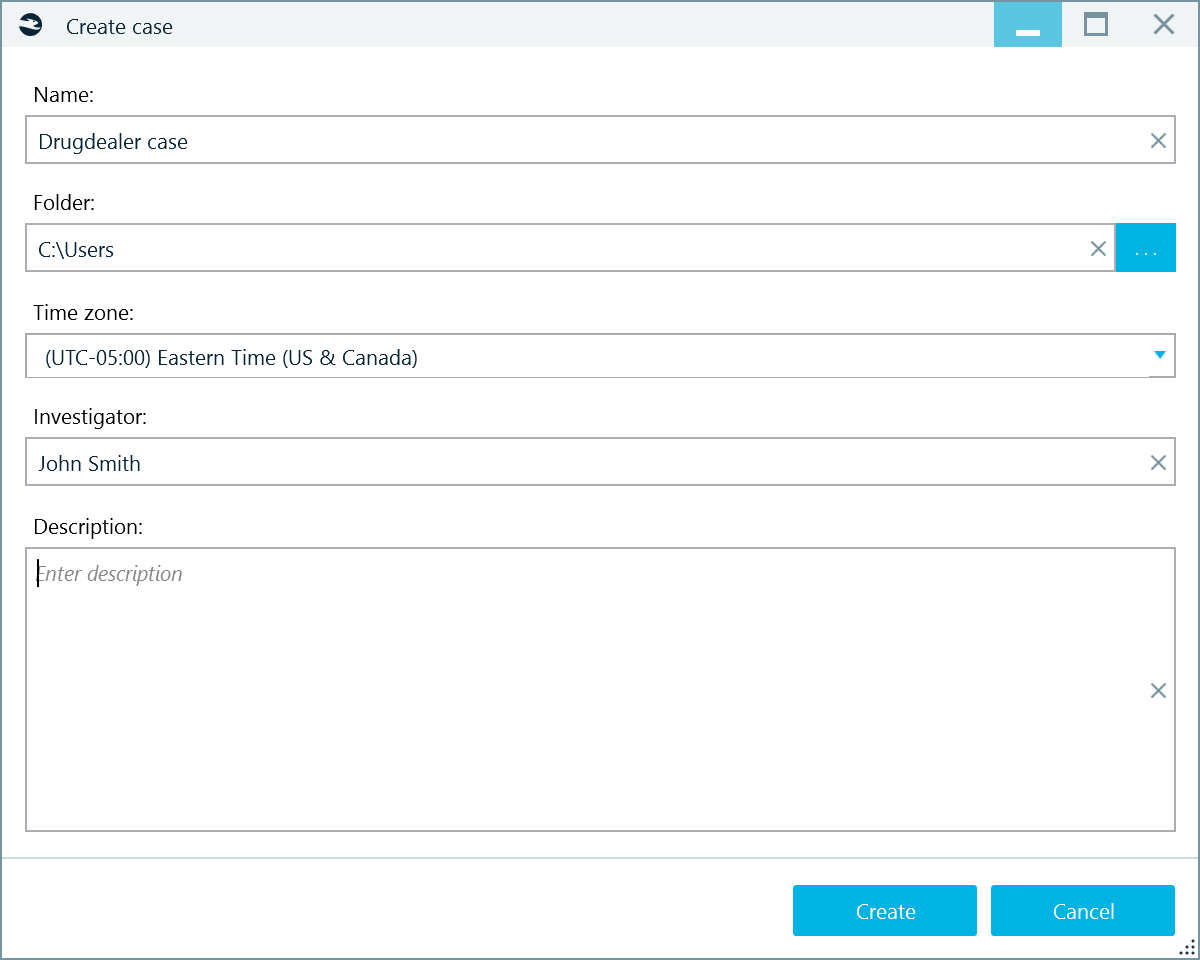Select the Eastern Time zone combo box
1200x960 pixels.
tap(600, 356)
